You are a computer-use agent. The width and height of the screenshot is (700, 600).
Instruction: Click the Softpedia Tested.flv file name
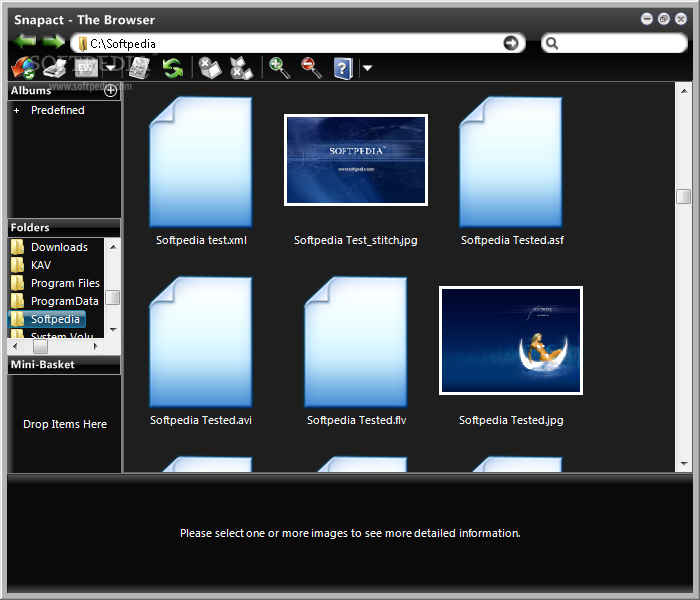(356, 420)
